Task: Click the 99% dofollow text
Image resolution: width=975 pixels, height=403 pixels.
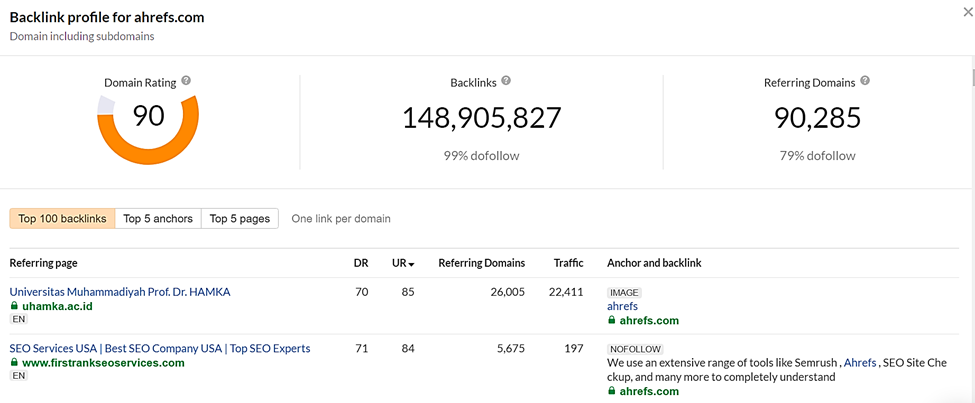Action: pyautogui.click(x=481, y=155)
